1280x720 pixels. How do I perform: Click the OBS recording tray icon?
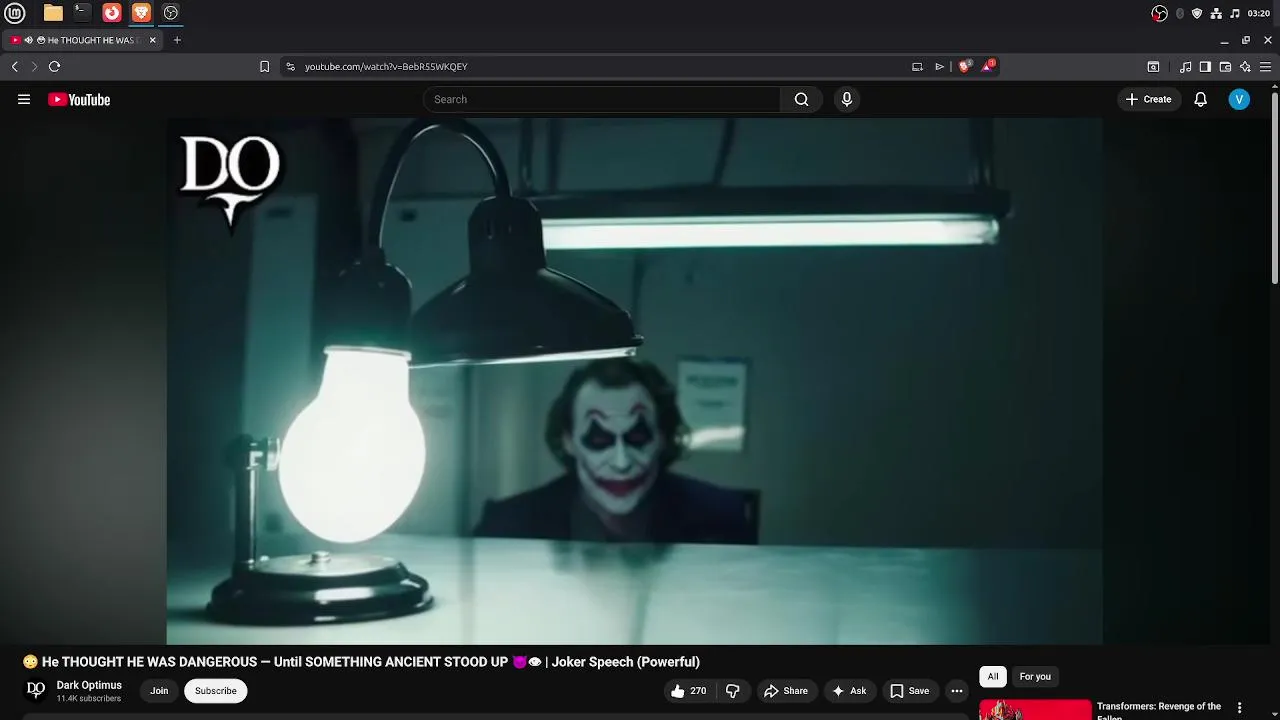point(1159,13)
